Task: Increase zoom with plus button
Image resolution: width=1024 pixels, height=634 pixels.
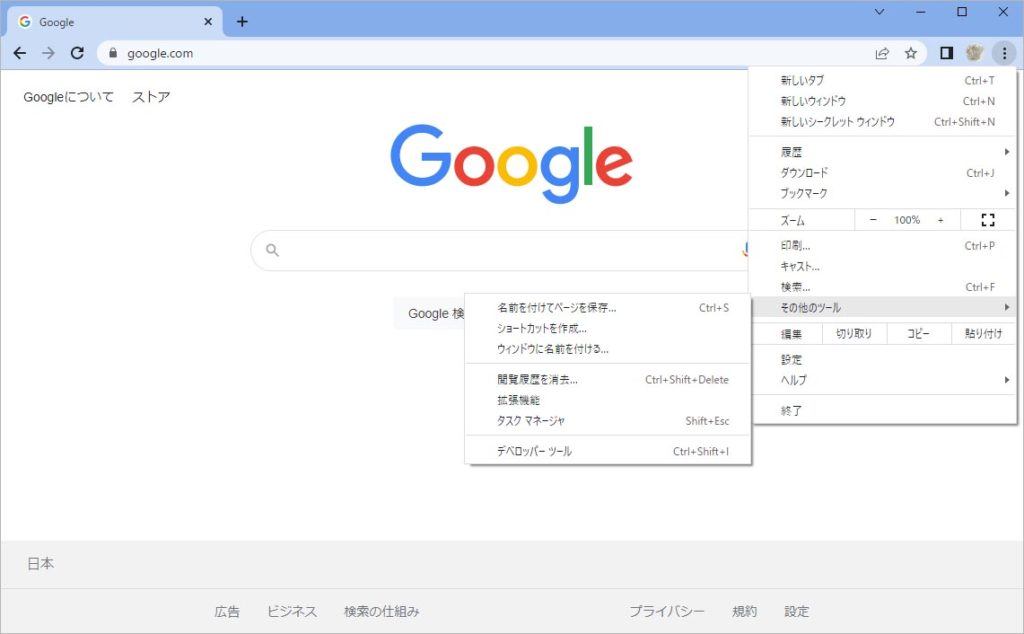Action: 940,220
